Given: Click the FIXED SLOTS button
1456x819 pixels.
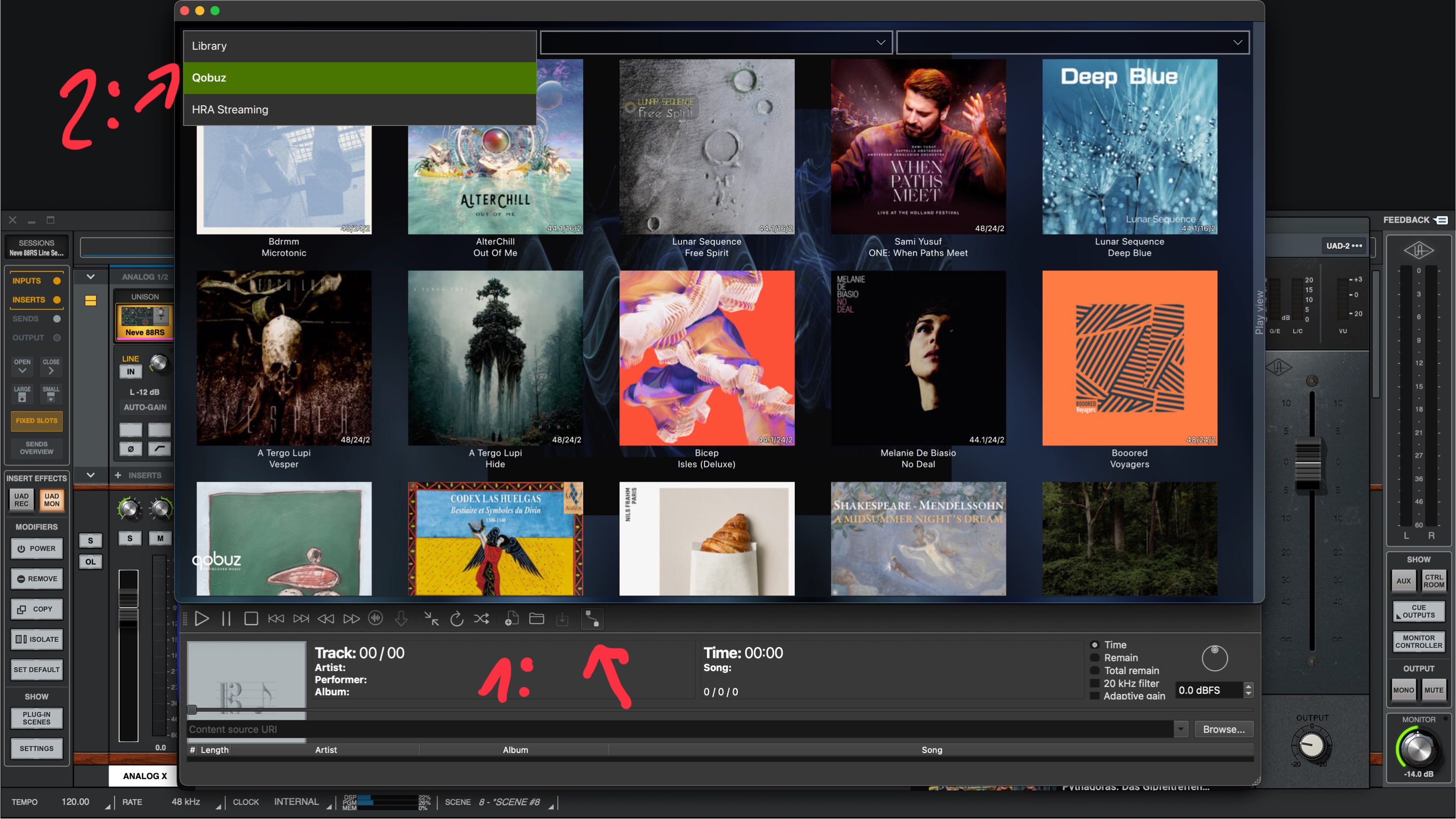Looking at the screenshot, I should pyautogui.click(x=37, y=420).
